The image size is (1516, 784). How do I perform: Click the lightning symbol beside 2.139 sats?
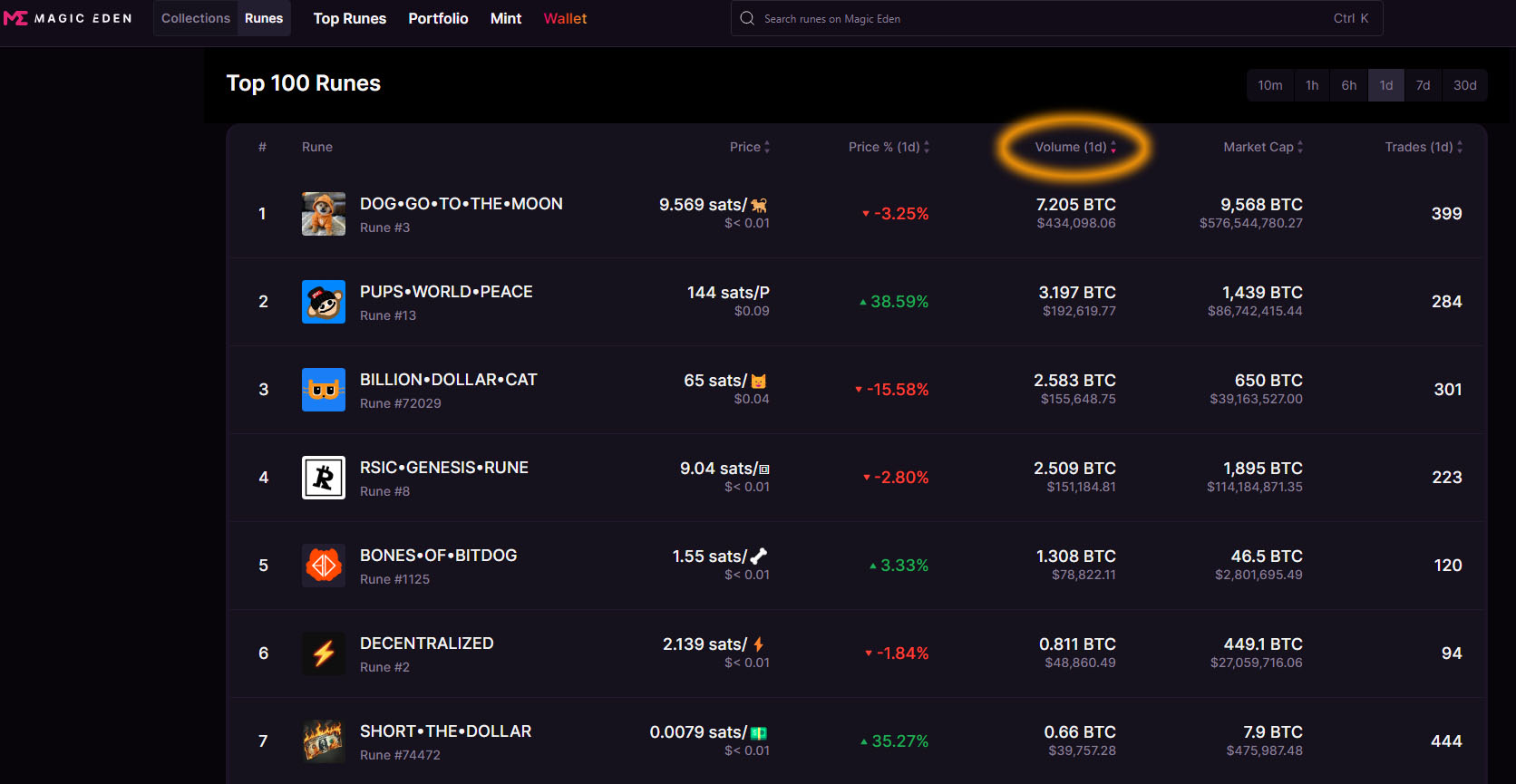click(759, 644)
